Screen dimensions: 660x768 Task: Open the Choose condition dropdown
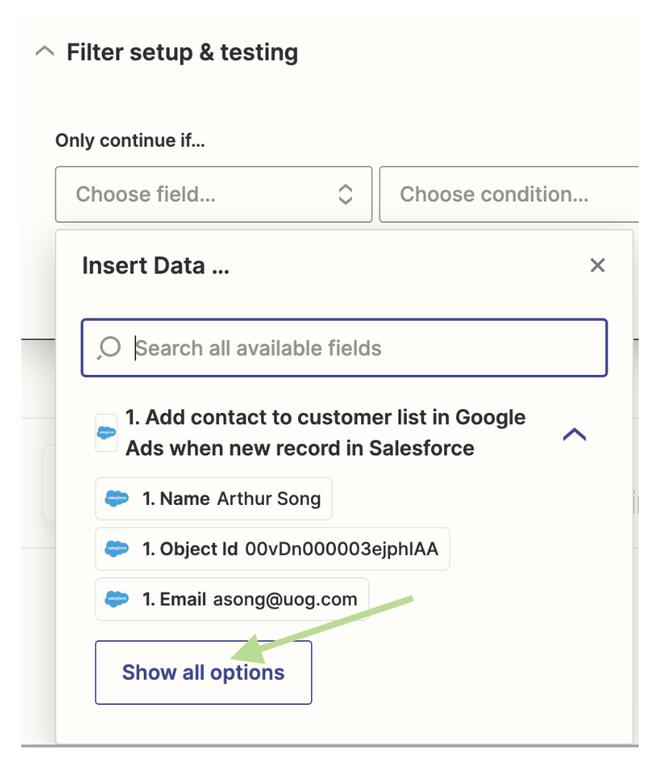[509, 194]
